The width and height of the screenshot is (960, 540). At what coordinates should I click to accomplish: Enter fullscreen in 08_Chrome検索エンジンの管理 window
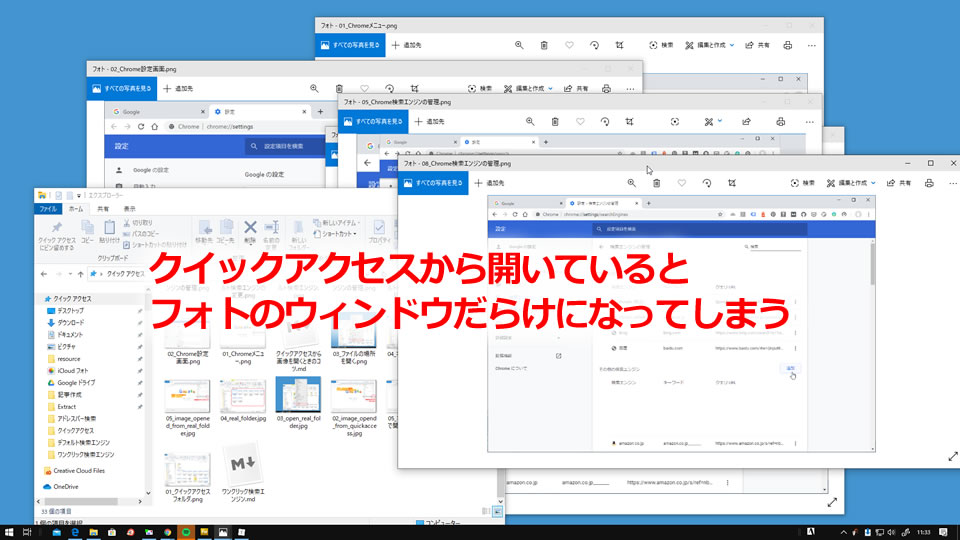[953, 457]
